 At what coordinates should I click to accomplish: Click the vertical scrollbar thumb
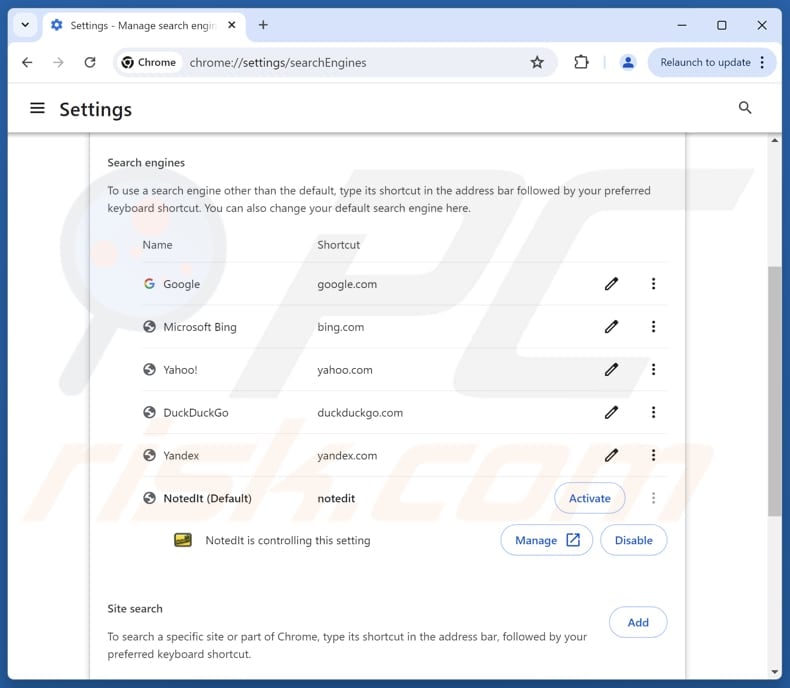[774, 391]
